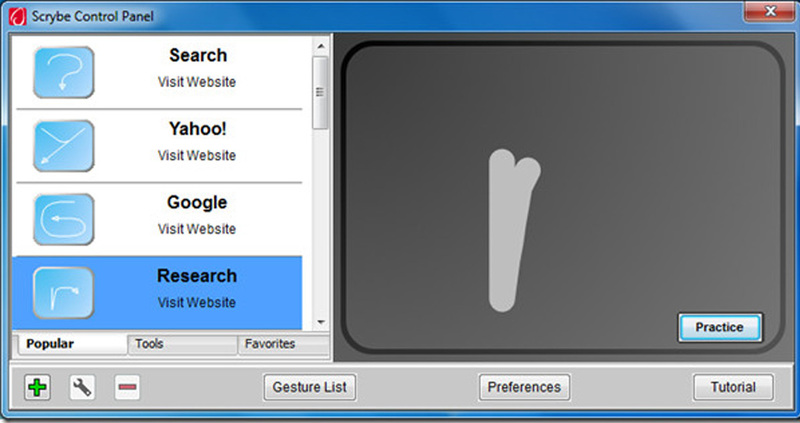
Task: Select the Yahoo! gesture icon
Action: 63,146
